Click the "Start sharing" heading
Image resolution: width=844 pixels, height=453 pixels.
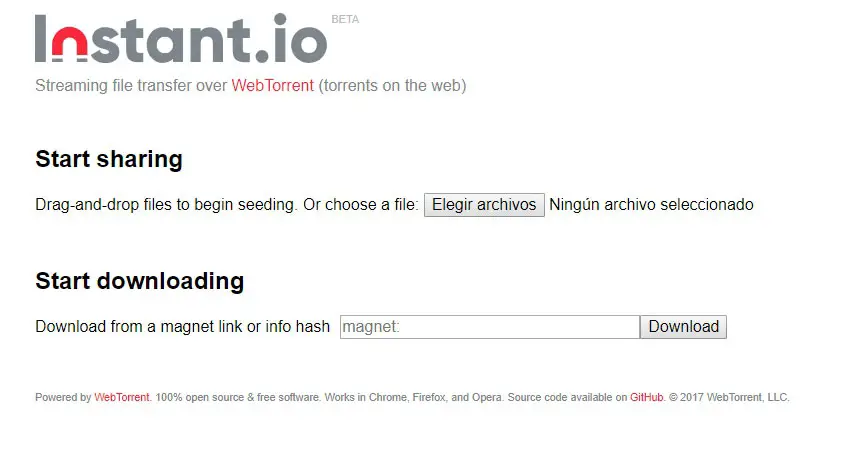pyautogui.click(x=109, y=159)
